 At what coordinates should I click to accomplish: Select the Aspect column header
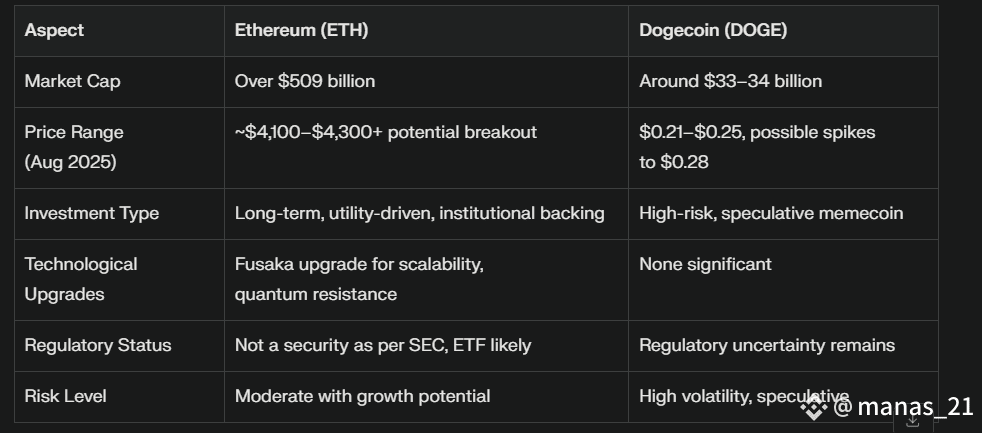click(54, 30)
